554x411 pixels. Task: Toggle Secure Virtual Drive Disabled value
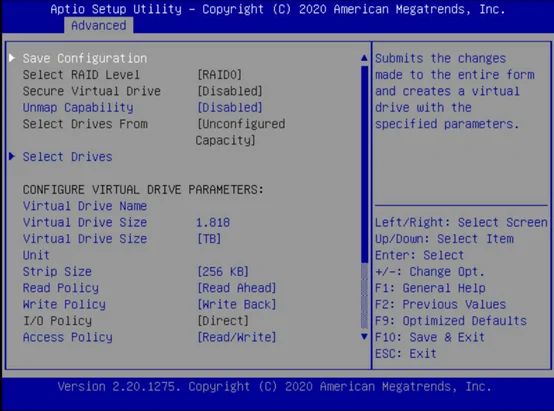pos(230,91)
